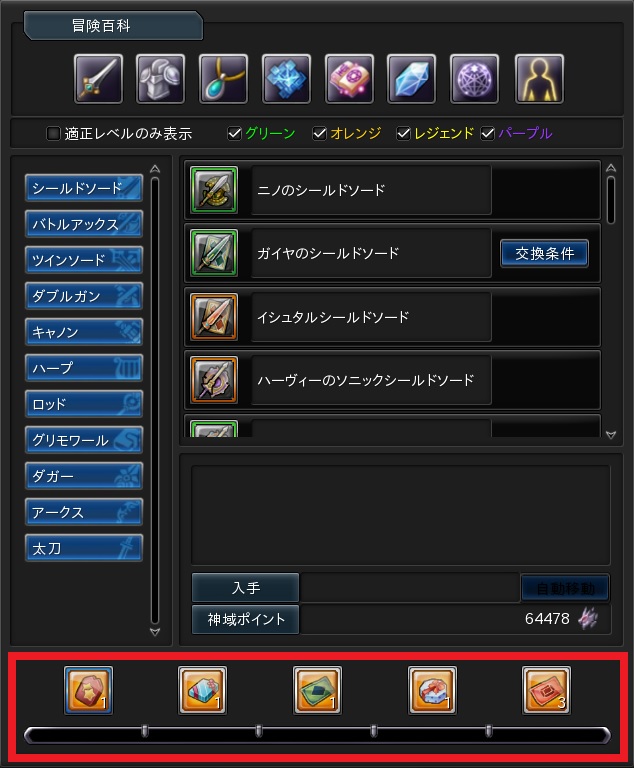
Task: Open the purple magic circle category icon
Action: click(x=474, y=79)
